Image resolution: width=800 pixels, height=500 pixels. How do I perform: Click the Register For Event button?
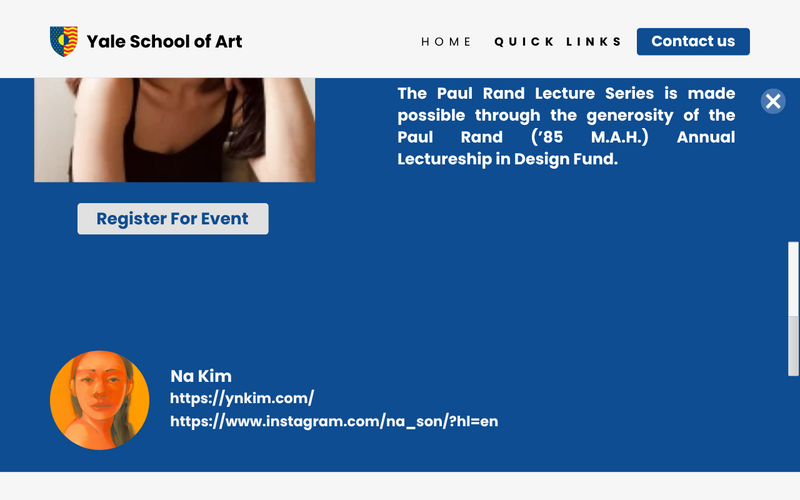coord(172,219)
